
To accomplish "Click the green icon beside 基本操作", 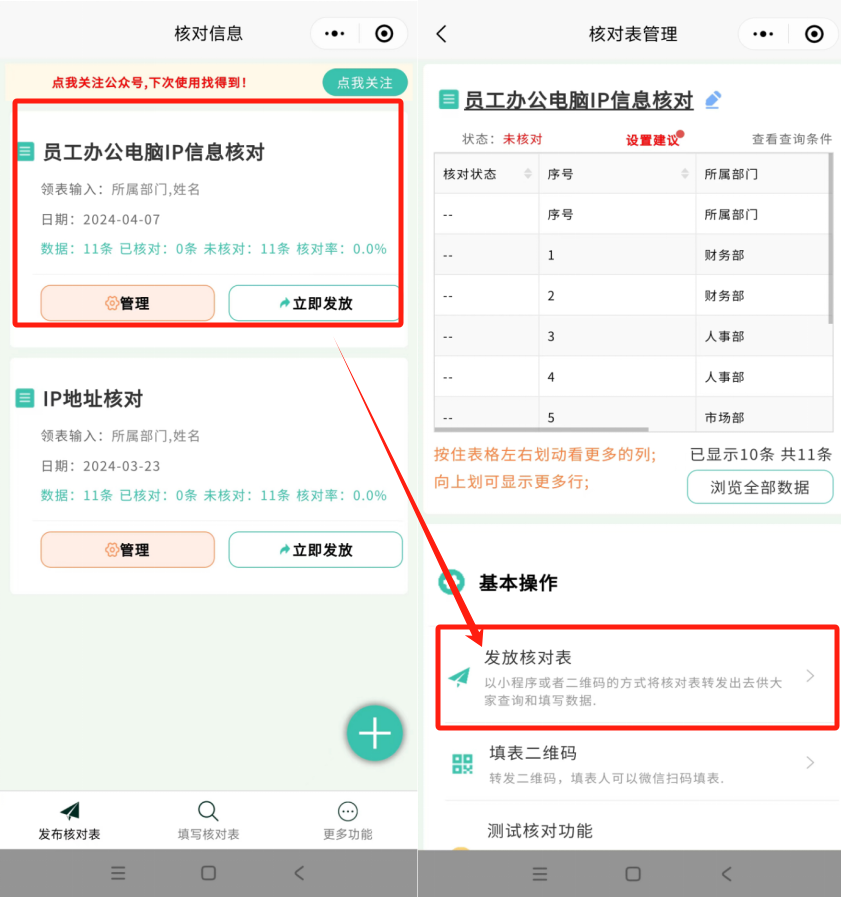I will tap(451, 582).
